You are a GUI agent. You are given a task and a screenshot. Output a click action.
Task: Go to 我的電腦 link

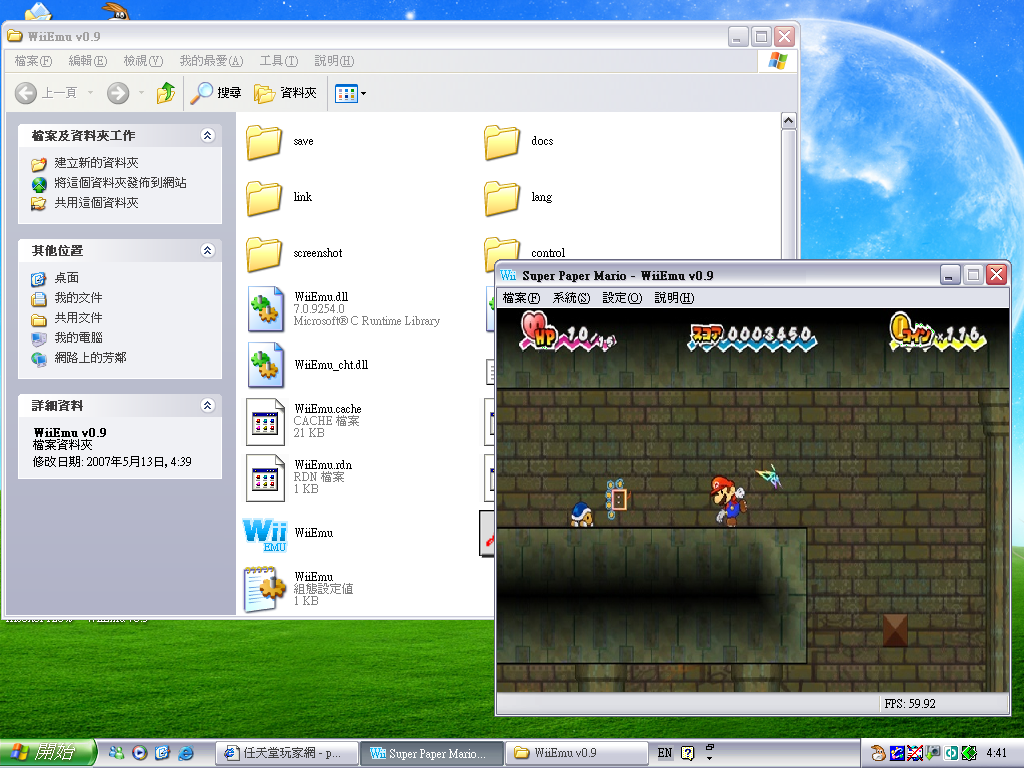[x=78, y=338]
